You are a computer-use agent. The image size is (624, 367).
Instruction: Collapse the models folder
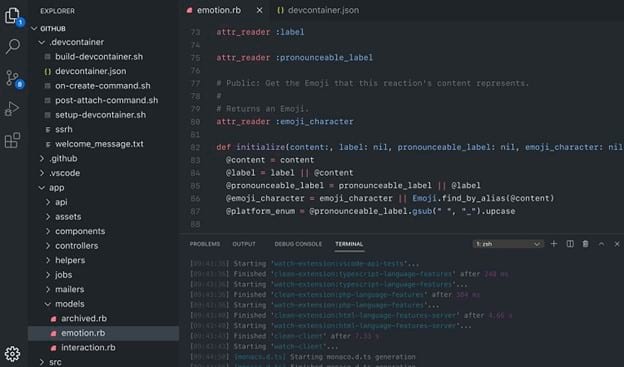[x=48, y=304]
